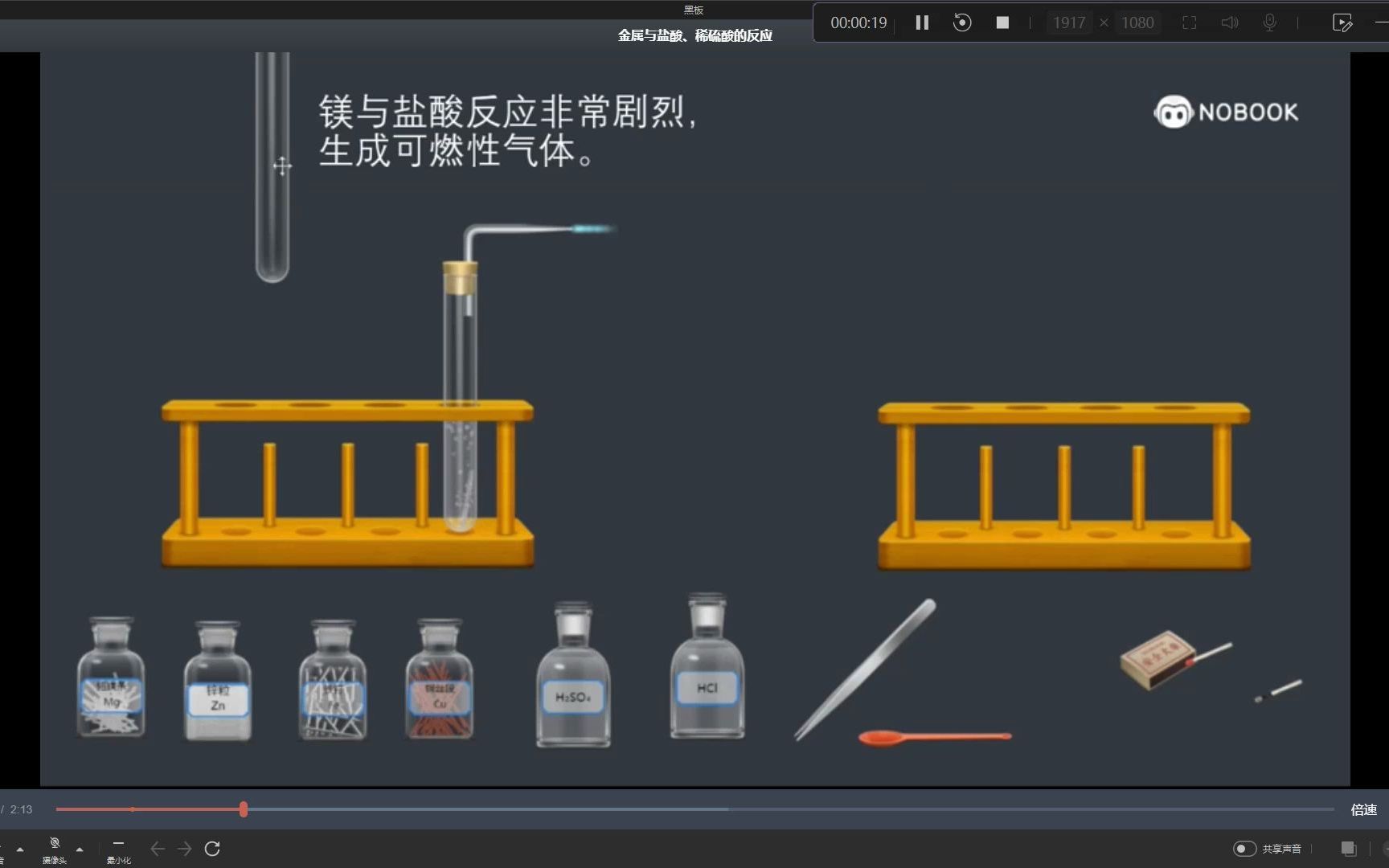Click the restart recording icon
Image resolution: width=1389 pixels, height=868 pixels.
(x=962, y=23)
